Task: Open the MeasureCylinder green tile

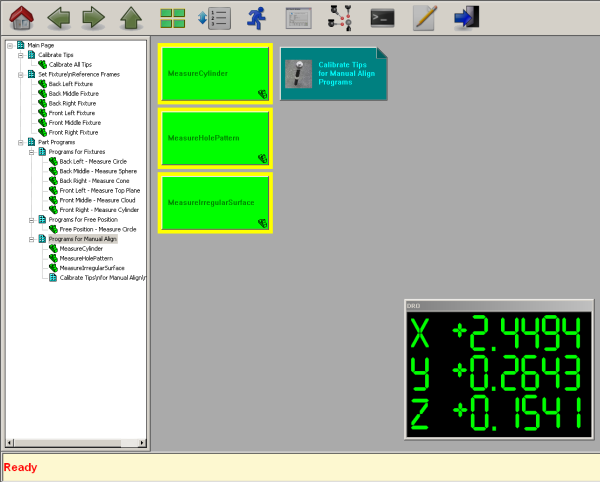Action: coord(215,73)
